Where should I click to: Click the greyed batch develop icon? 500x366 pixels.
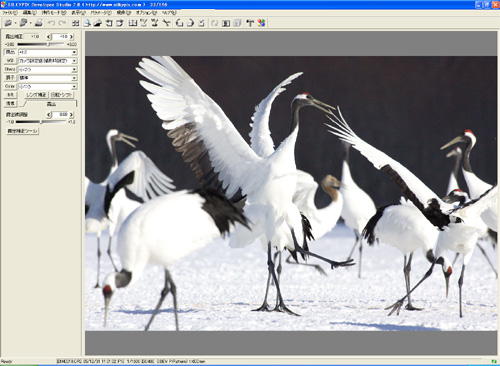(237, 23)
